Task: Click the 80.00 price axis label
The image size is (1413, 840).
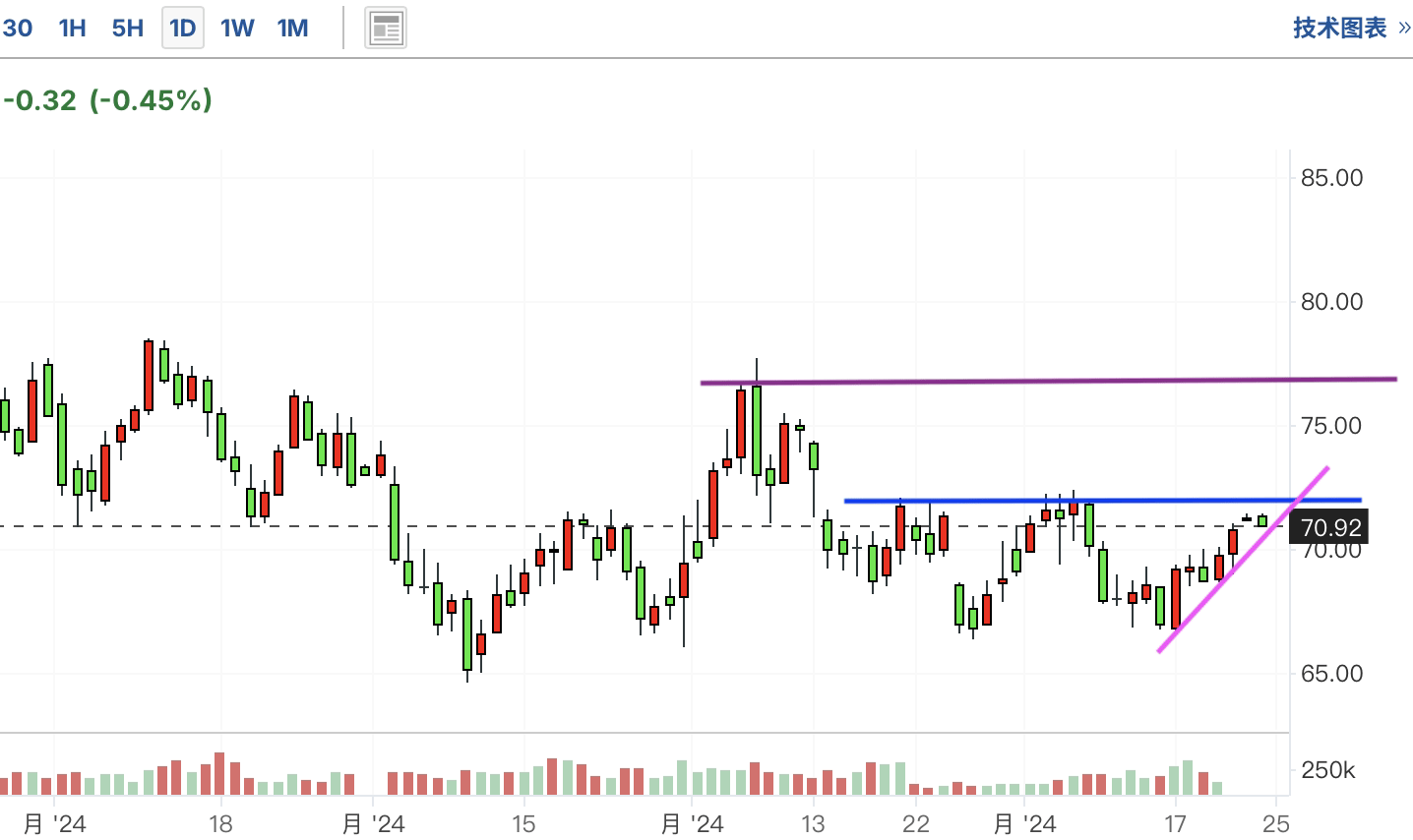Action: (x=1331, y=302)
